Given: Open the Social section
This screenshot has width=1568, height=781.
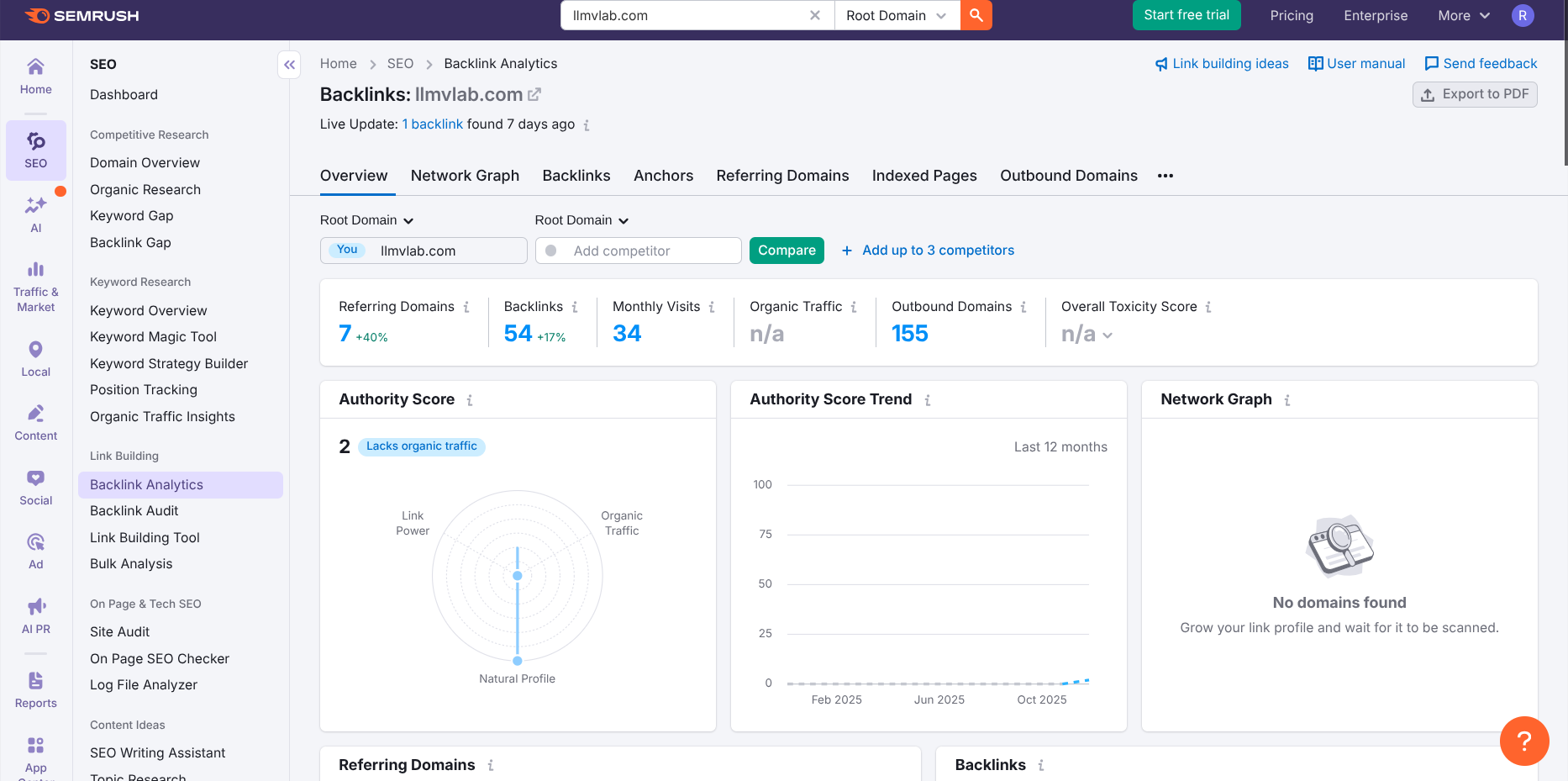Looking at the screenshot, I should 36,488.
